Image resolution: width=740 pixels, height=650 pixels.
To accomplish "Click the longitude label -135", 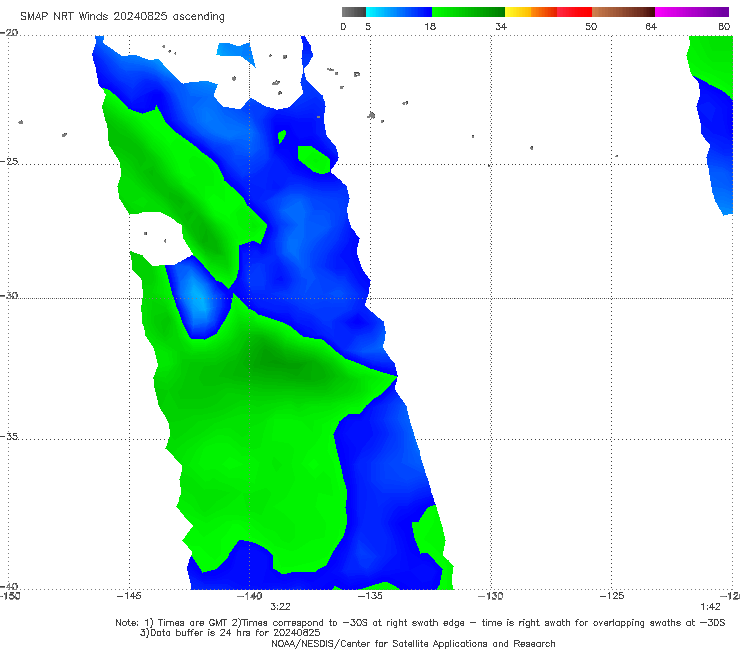I will tap(370, 596).
